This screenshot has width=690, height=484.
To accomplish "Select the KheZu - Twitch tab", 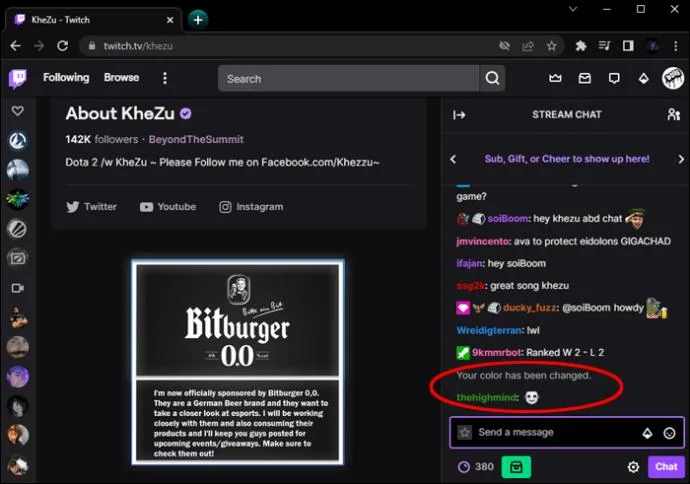I will point(93,20).
